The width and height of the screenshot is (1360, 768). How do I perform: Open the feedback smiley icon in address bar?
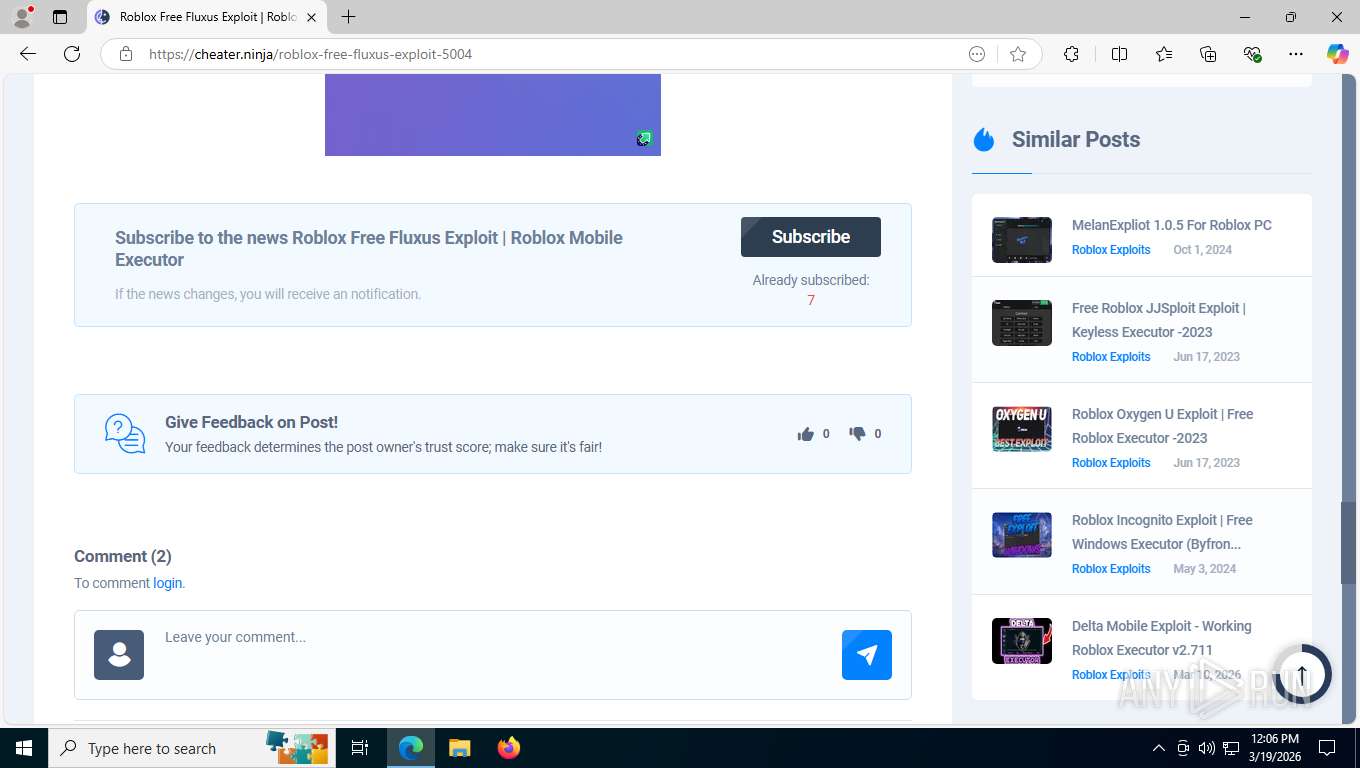[977, 54]
